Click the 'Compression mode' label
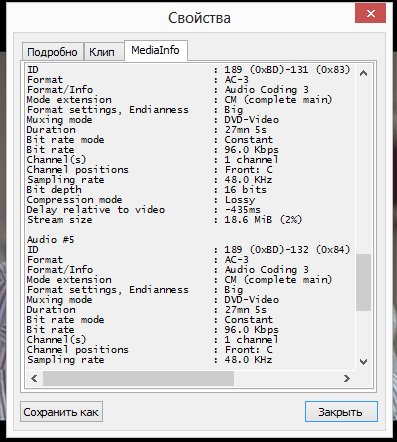The image size is (397, 442). click(74, 200)
